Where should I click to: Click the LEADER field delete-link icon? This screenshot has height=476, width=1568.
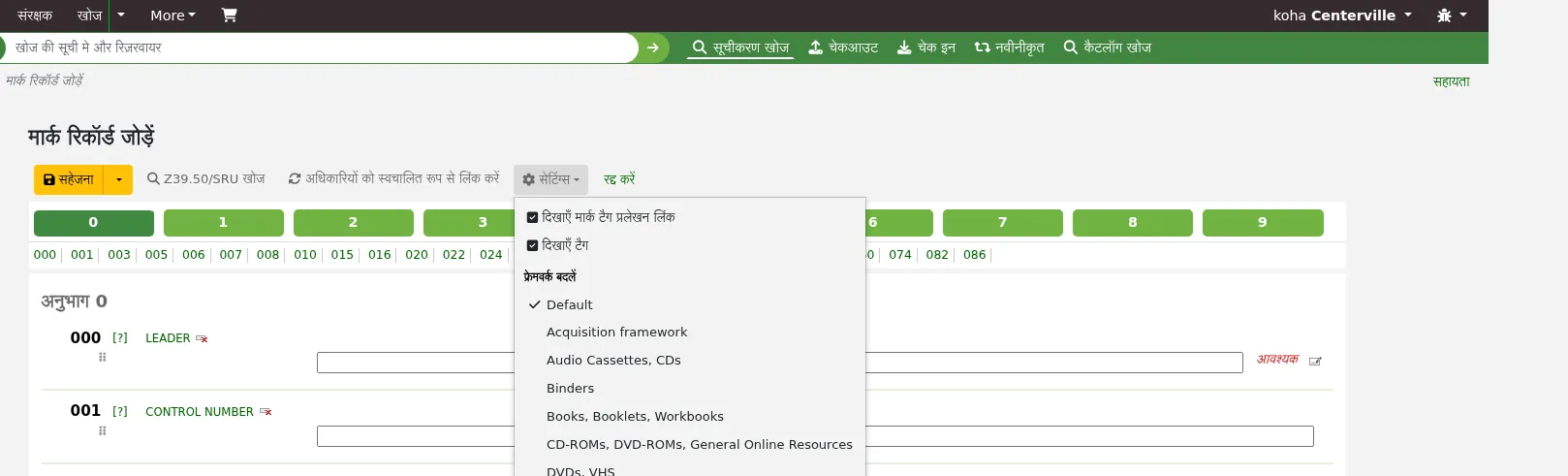[x=202, y=339]
